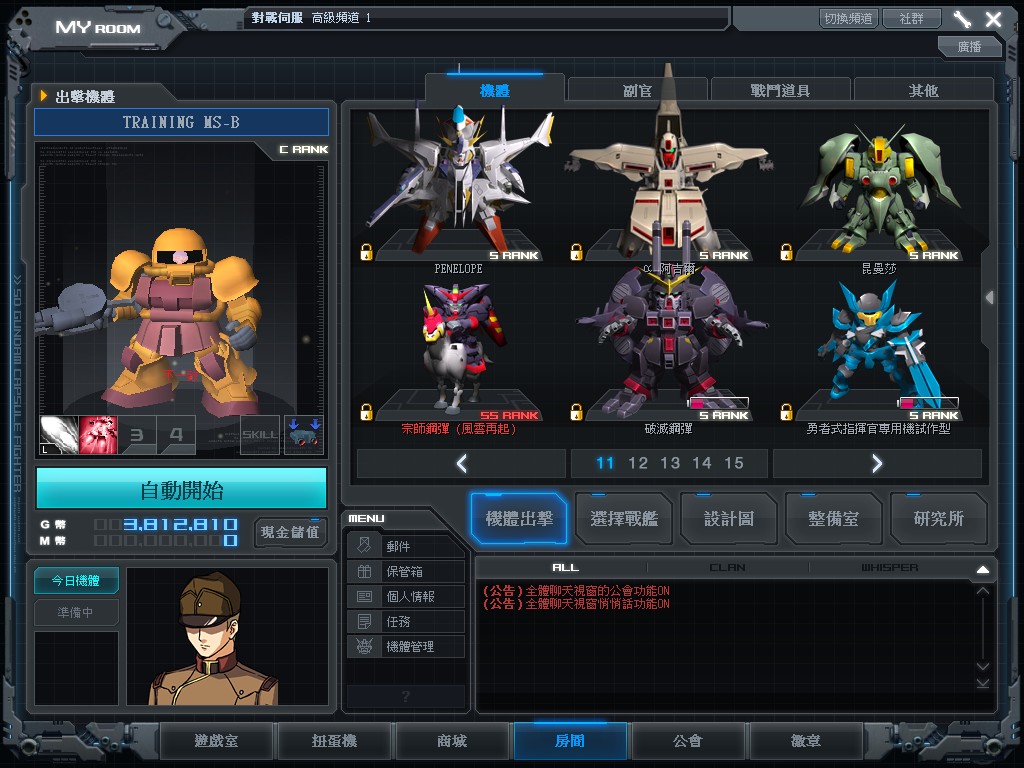This screenshot has height=768, width=1024.
Task: Click the 機體管理 unit management icon
Action: click(x=364, y=647)
